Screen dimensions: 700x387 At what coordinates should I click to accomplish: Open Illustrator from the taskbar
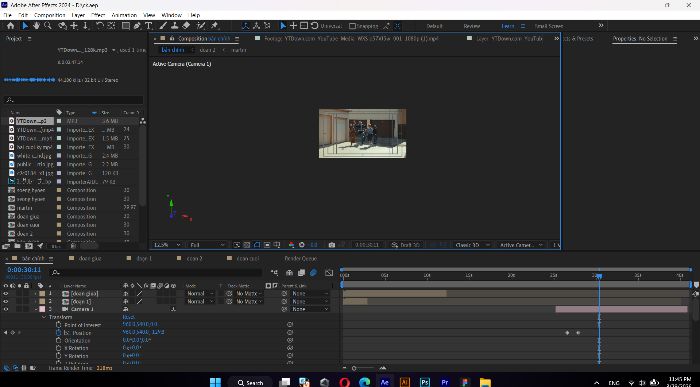click(x=404, y=382)
